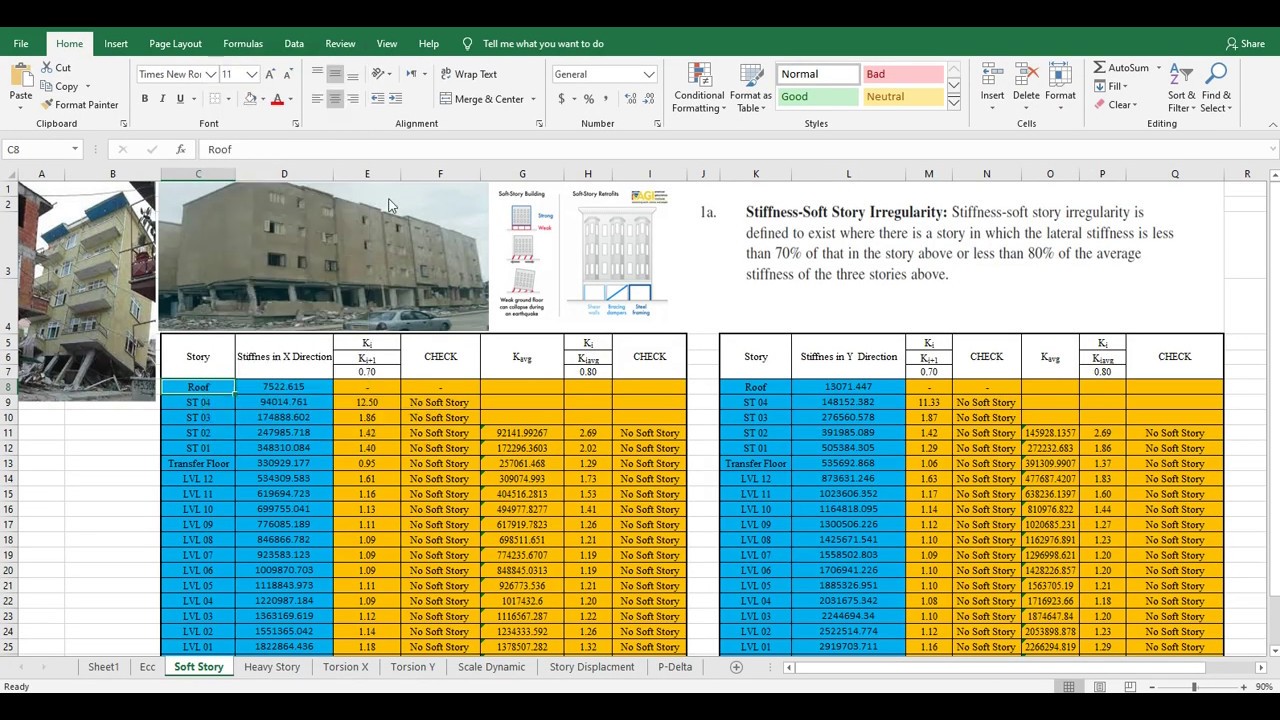This screenshot has height=720, width=1280.
Task: Increase font size icon
Action: coord(272,74)
